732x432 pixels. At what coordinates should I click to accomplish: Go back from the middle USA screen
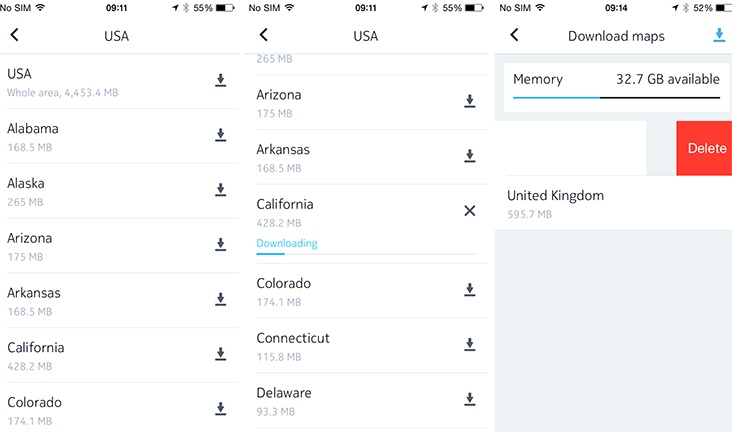[264, 35]
